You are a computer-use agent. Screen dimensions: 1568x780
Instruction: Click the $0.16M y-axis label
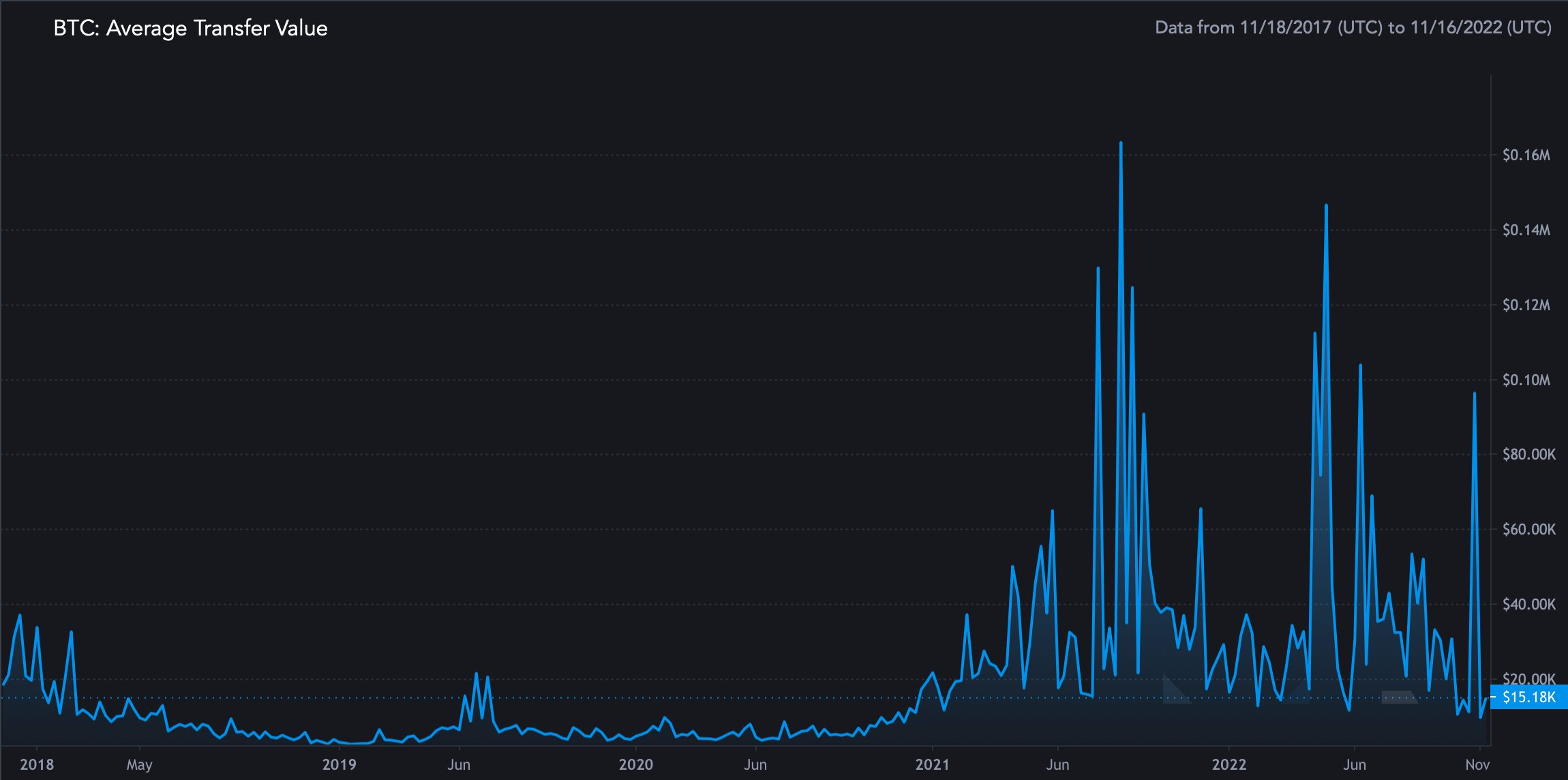[x=1526, y=155]
